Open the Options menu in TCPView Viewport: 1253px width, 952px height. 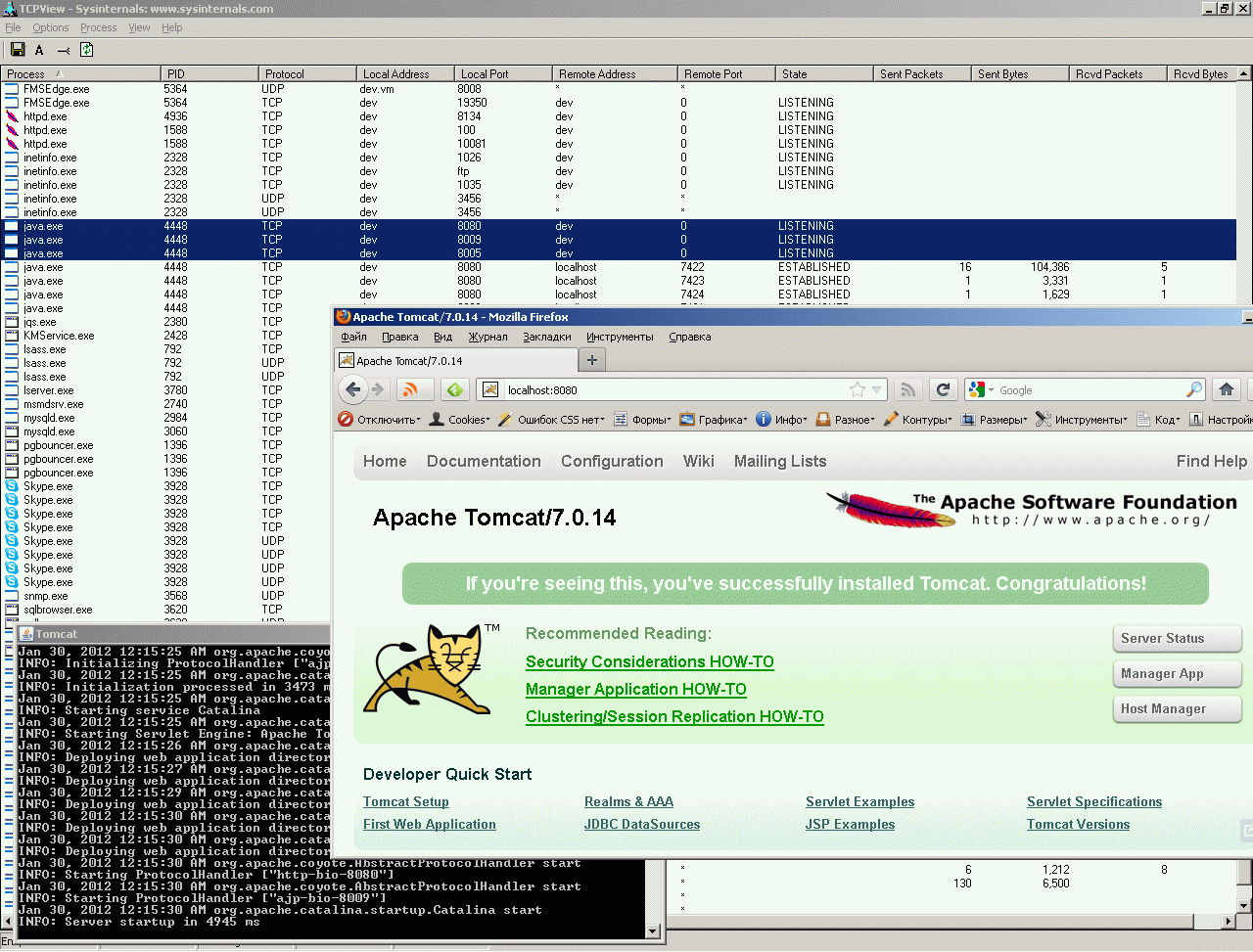pyautogui.click(x=51, y=27)
